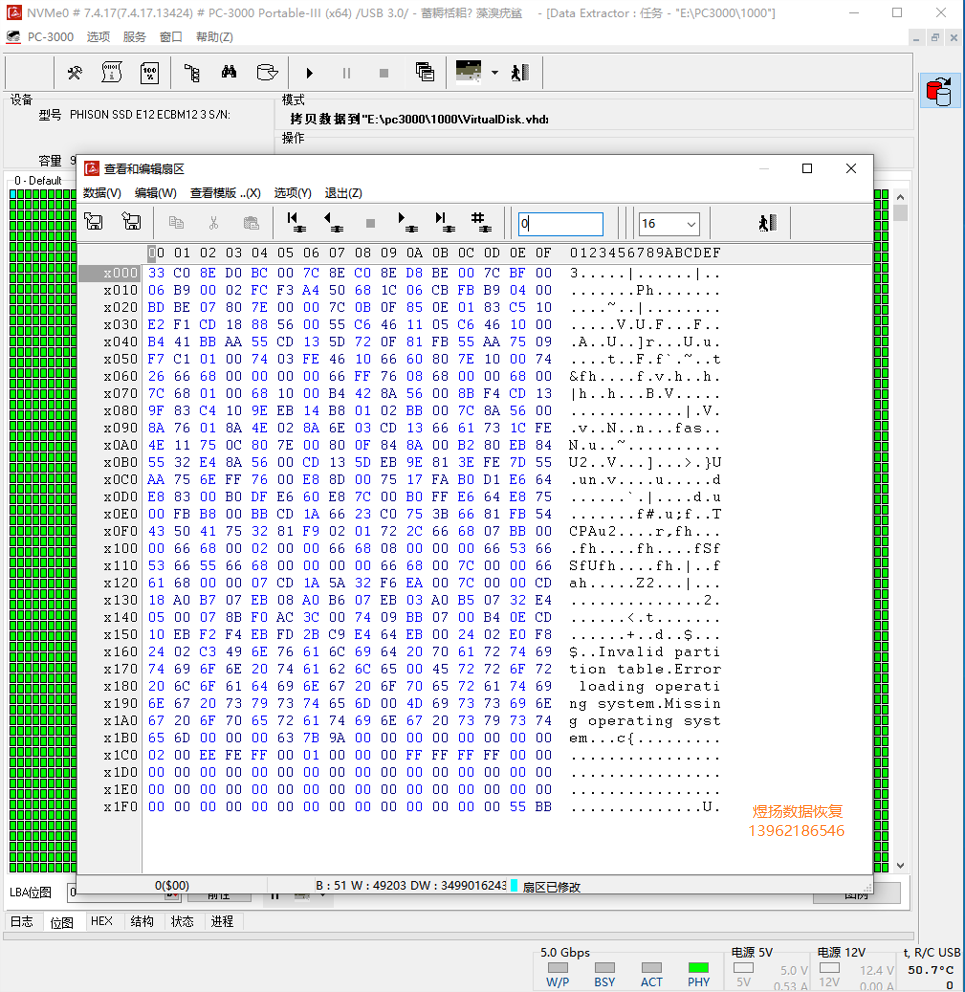Screen dimensions: 965x992
Task: Open the 帮助(Z) menu
Action: click(x=215, y=37)
